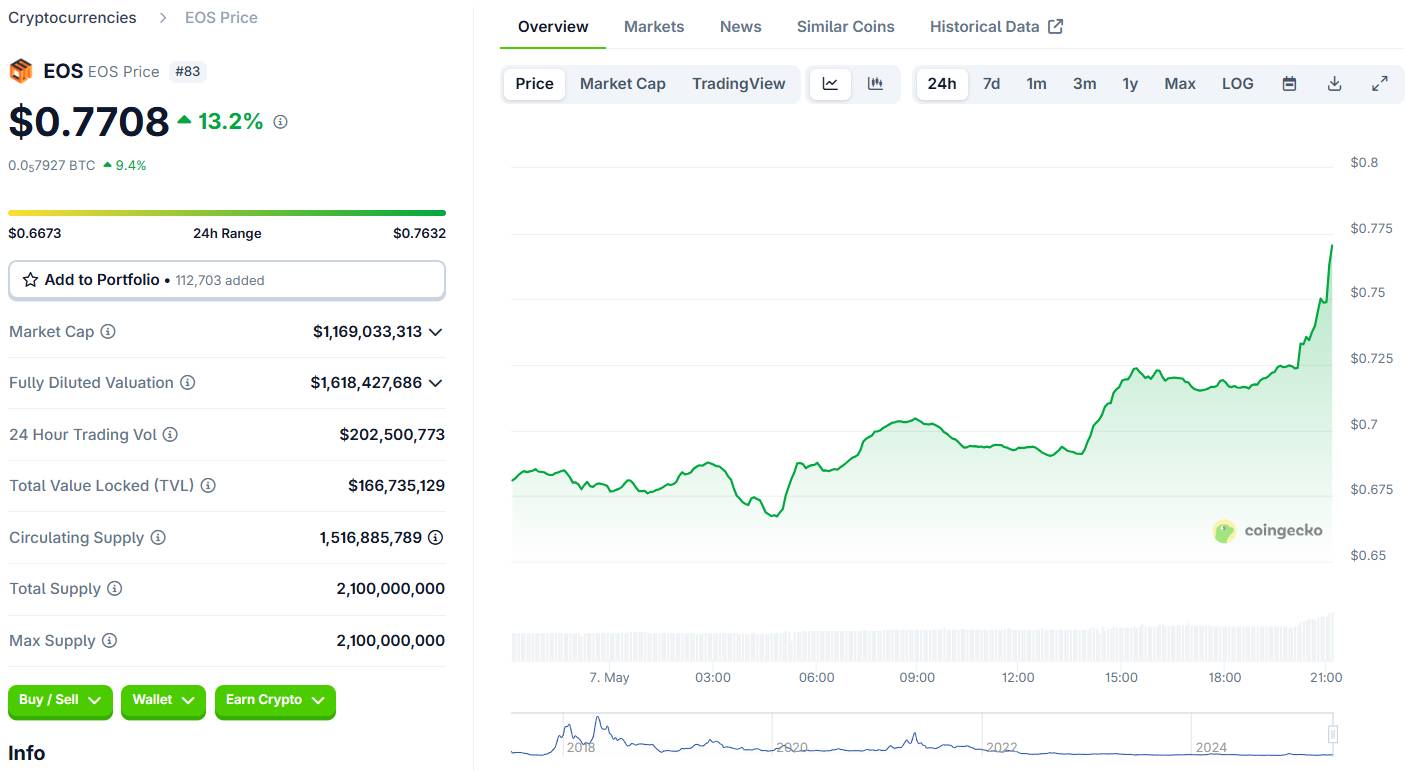The width and height of the screenshot is (1406, 771).
Task: Click the mini historical overview chart
Action: (920, 736)
